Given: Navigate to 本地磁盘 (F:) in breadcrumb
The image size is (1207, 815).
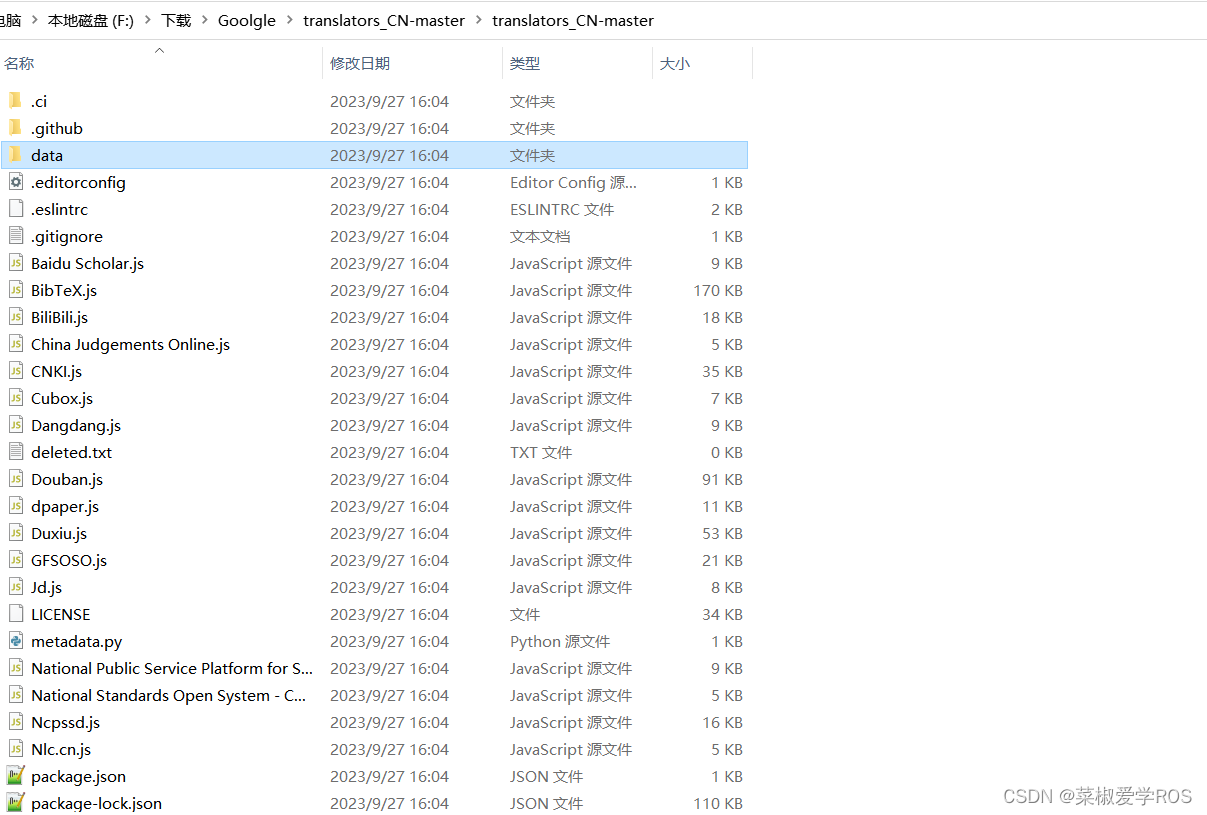Looking at the screenshot, I should [91, 20].
